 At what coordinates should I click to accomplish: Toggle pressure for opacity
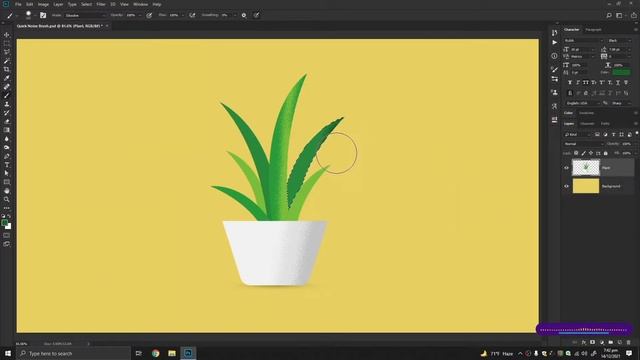pos(149,15)
